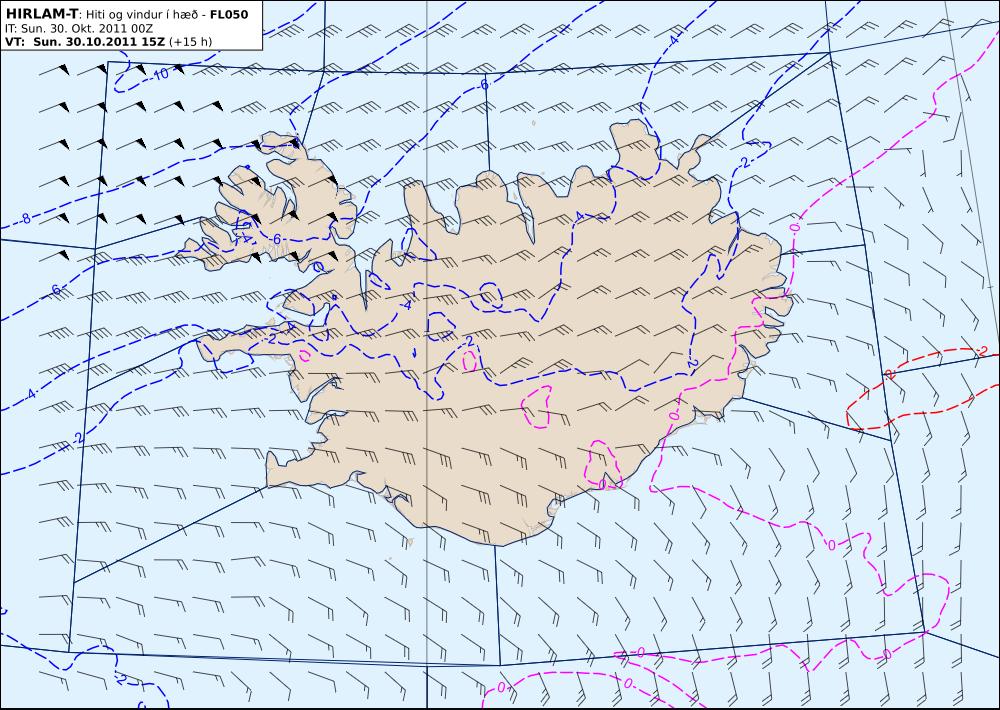Click the HIRLAM-T heading in the legend
Image resolution: width=1000 pixels, height=710 pixels.
coord(41,14)
